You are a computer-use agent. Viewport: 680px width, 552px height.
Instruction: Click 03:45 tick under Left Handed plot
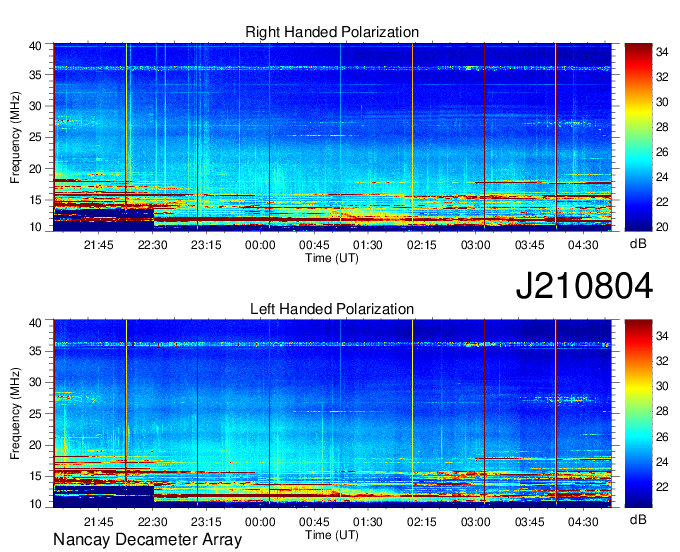coord(530,522)
